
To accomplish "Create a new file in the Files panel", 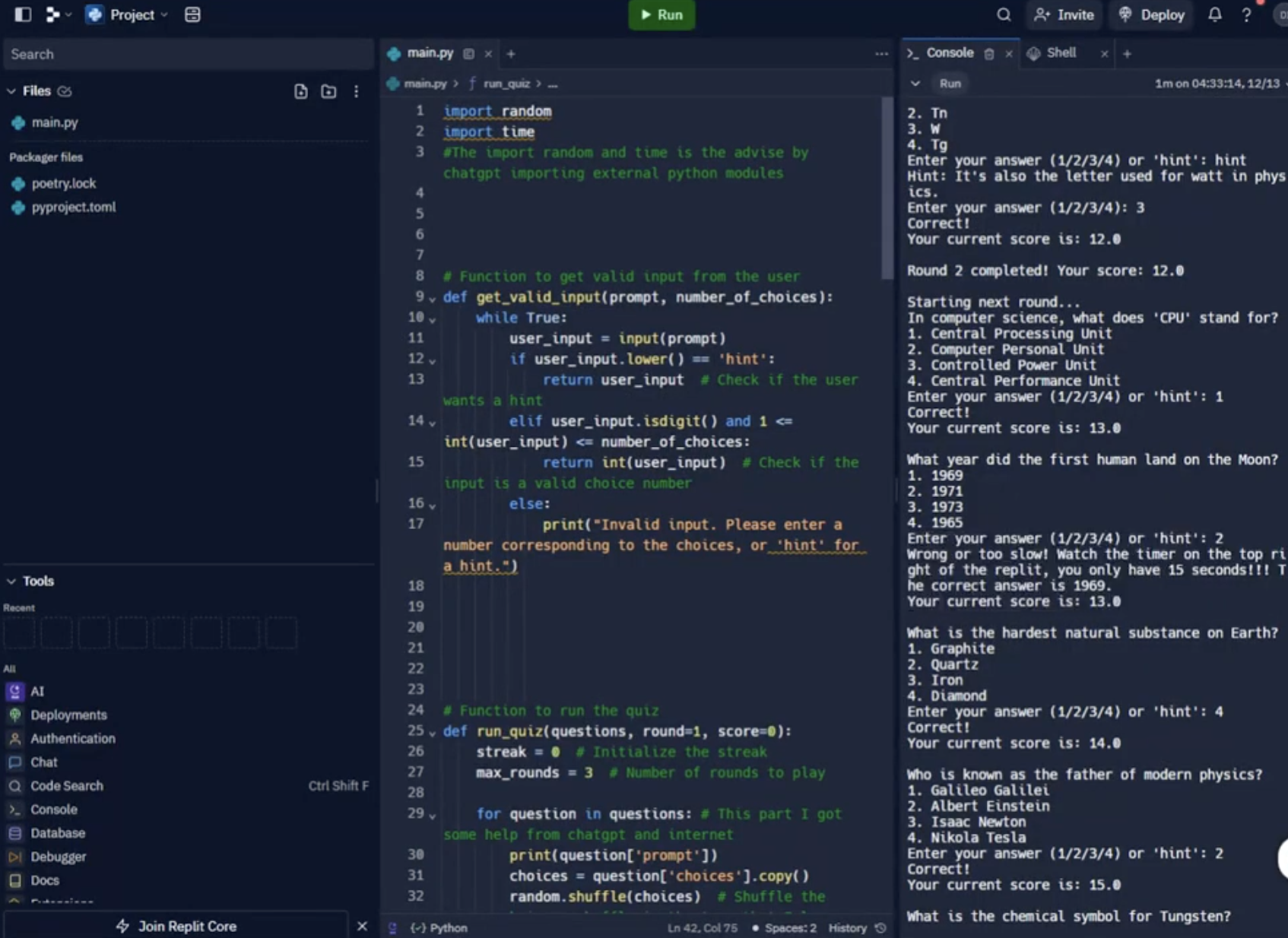I will pos(300,91).
